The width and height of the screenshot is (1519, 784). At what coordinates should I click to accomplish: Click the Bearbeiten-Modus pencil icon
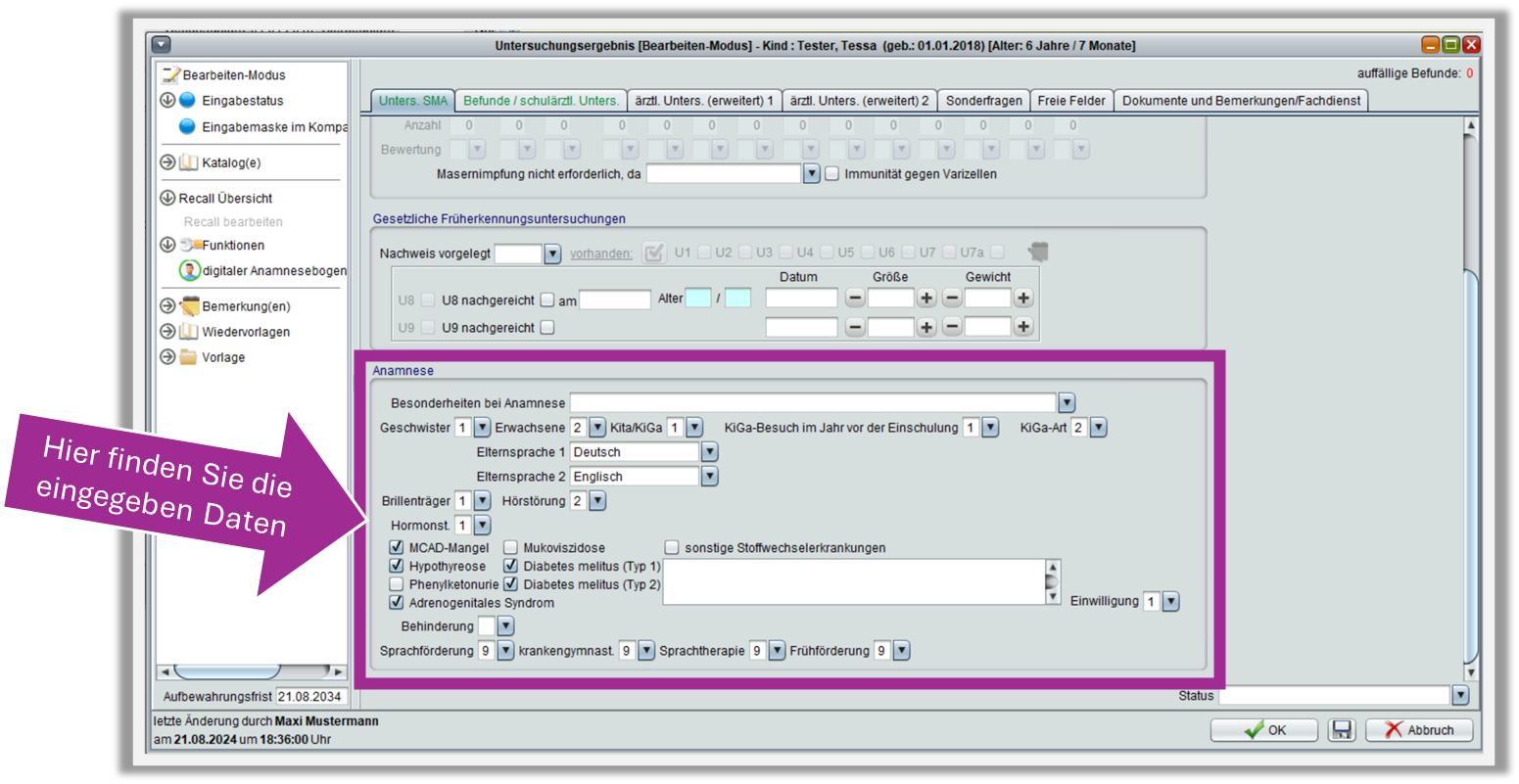[x=169, y=74]
